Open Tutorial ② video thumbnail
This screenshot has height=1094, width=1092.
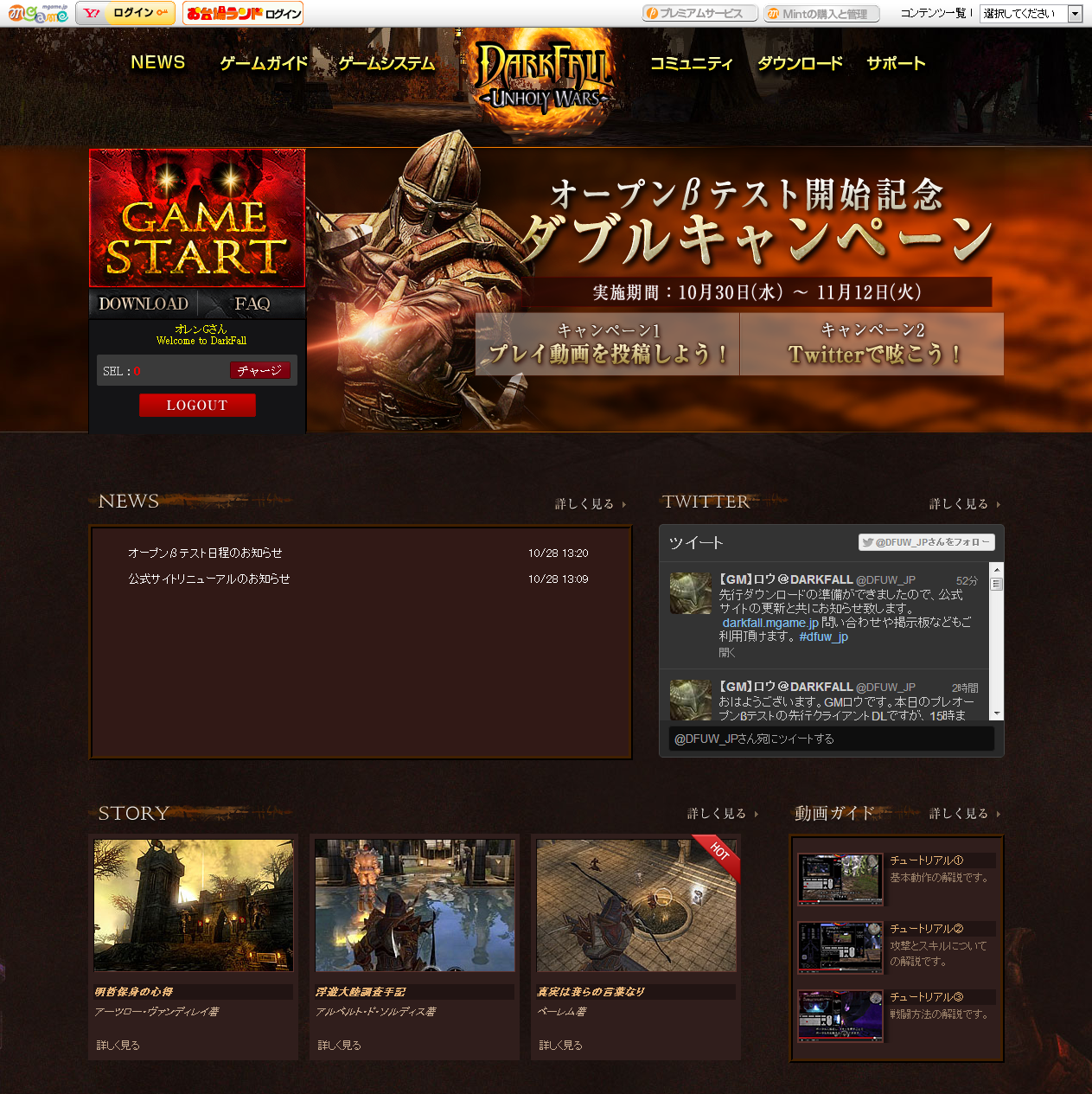point(840,947)
